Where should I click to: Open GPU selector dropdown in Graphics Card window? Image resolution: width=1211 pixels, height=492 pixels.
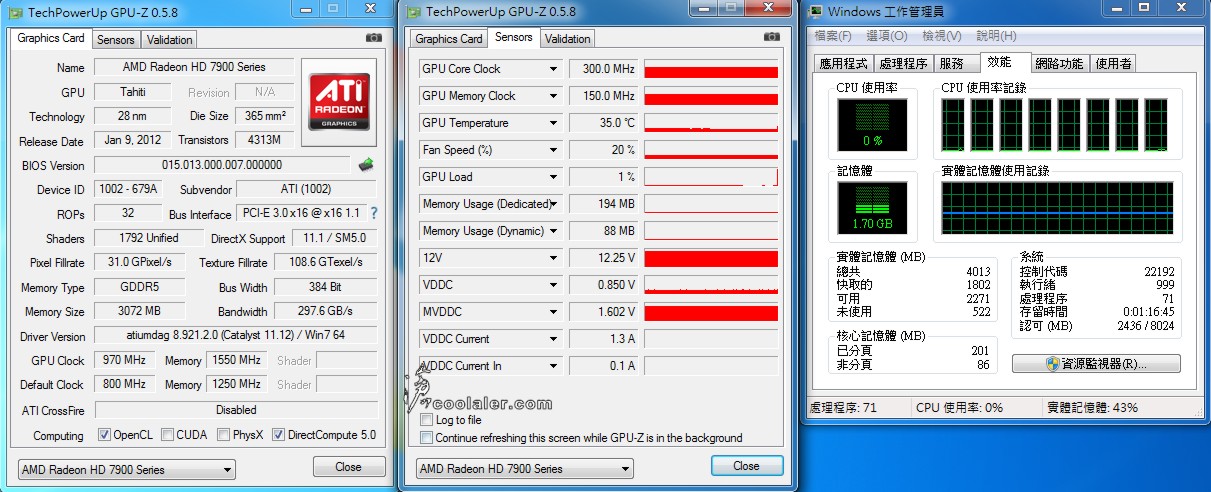127,469
